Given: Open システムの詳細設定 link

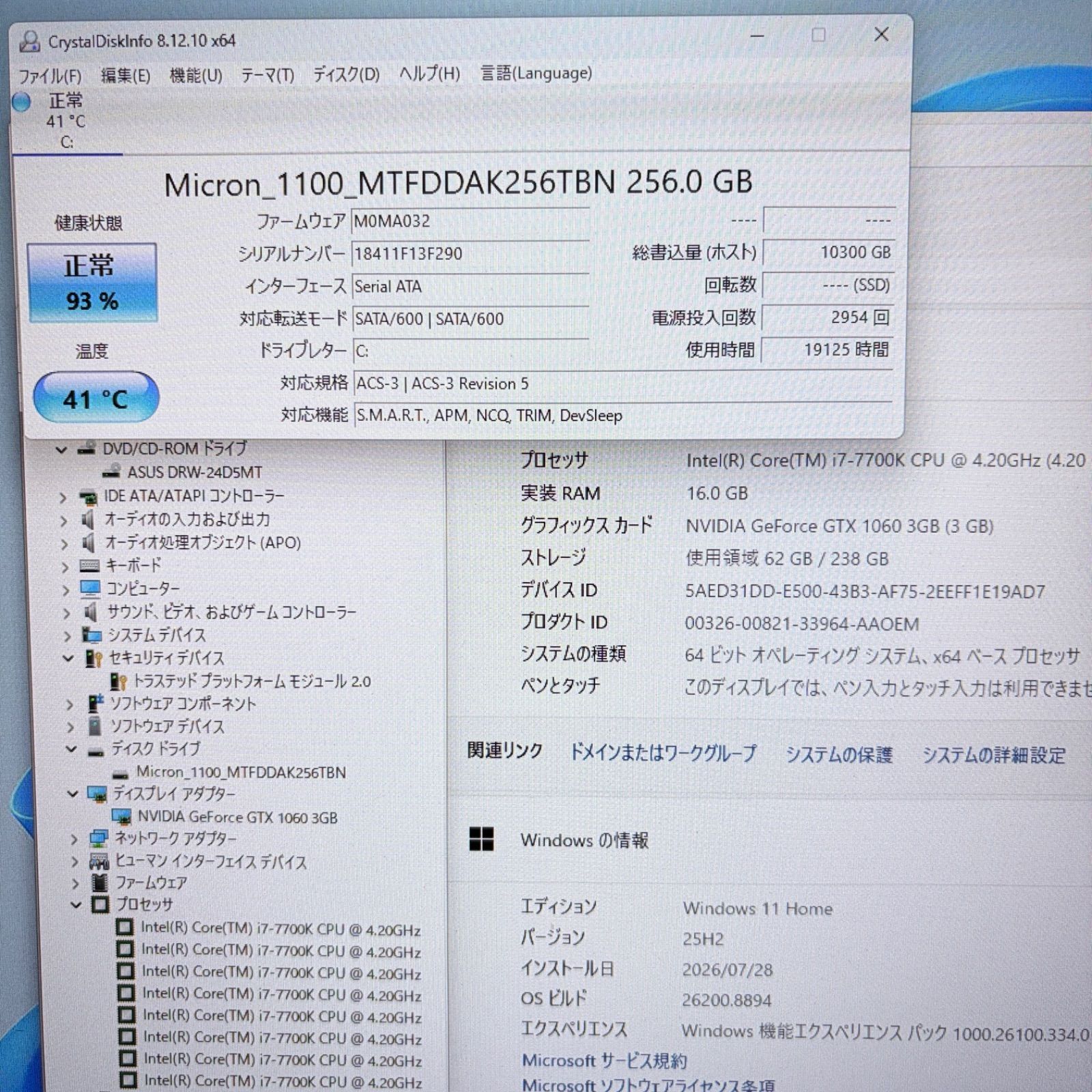Looking at the screenshot, I should (994, 756).
